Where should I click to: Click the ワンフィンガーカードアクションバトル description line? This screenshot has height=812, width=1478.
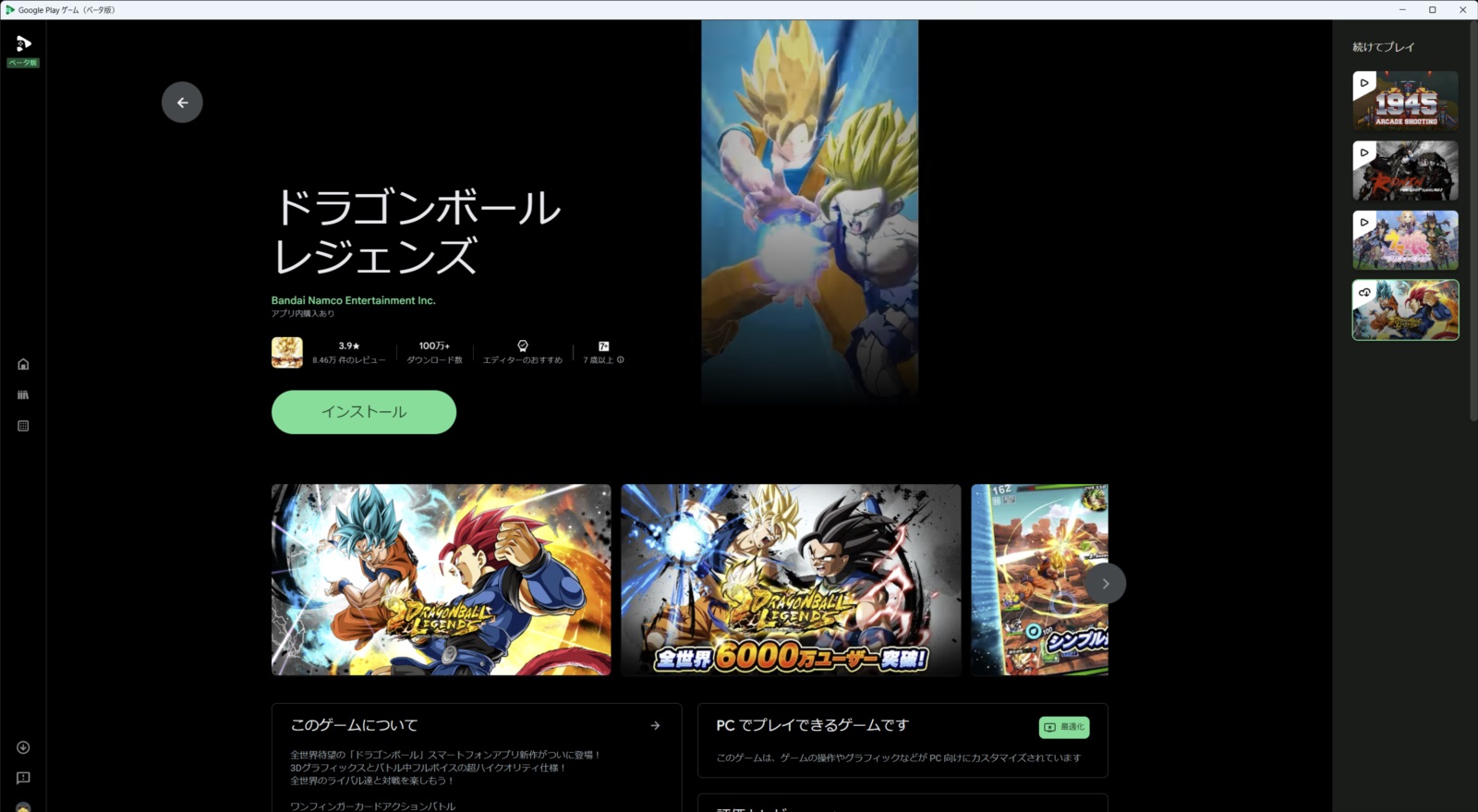[373, 806]
